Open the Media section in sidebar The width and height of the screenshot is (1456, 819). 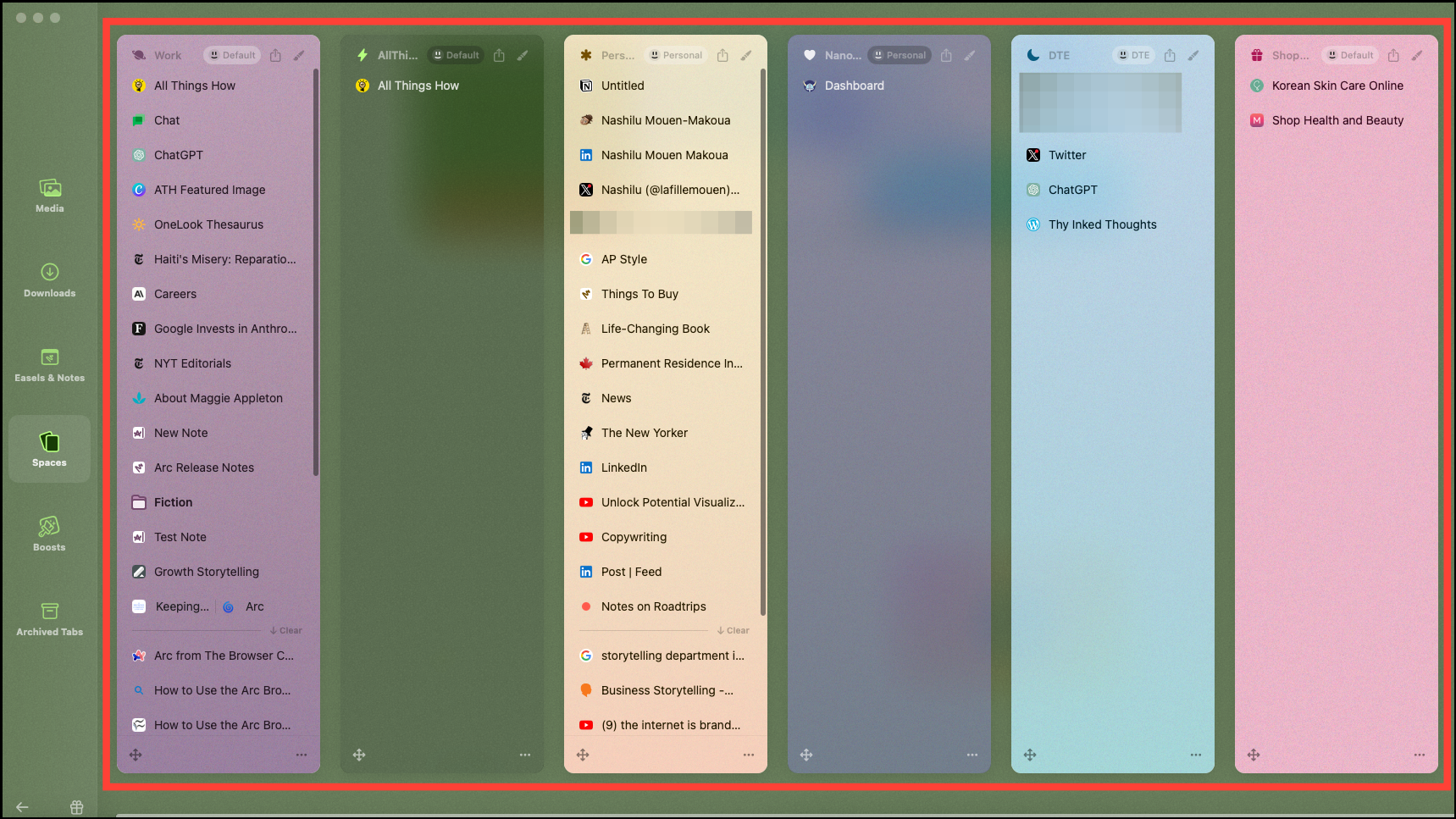(49, 196)
